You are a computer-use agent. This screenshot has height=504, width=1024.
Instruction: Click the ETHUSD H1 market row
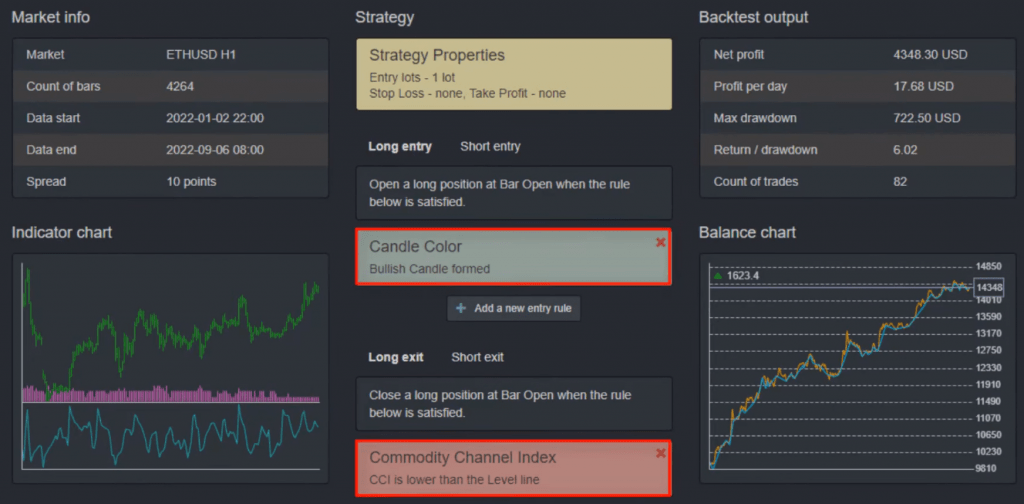click(170, 54)
